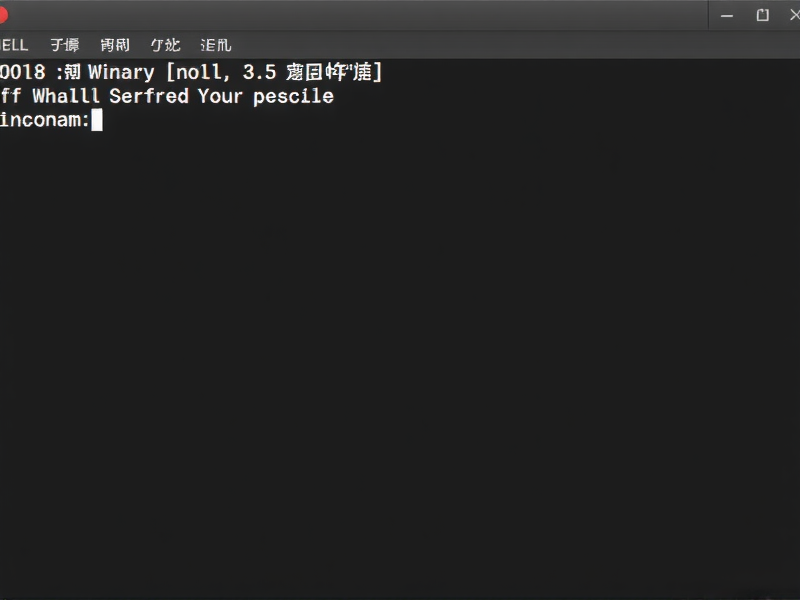Click the inconam: prompt label
The image size is (800, 600).
point(42,120)
